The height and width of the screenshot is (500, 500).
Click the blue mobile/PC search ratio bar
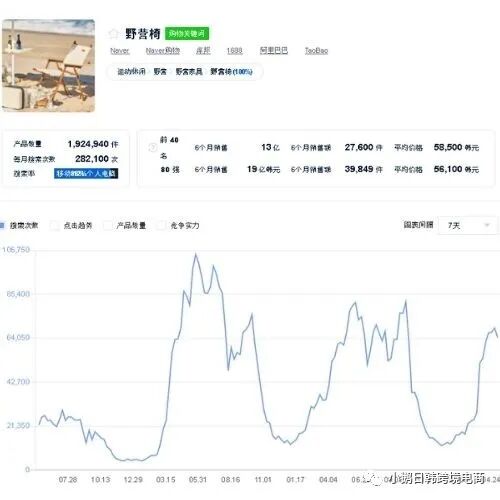pos(86,173)
